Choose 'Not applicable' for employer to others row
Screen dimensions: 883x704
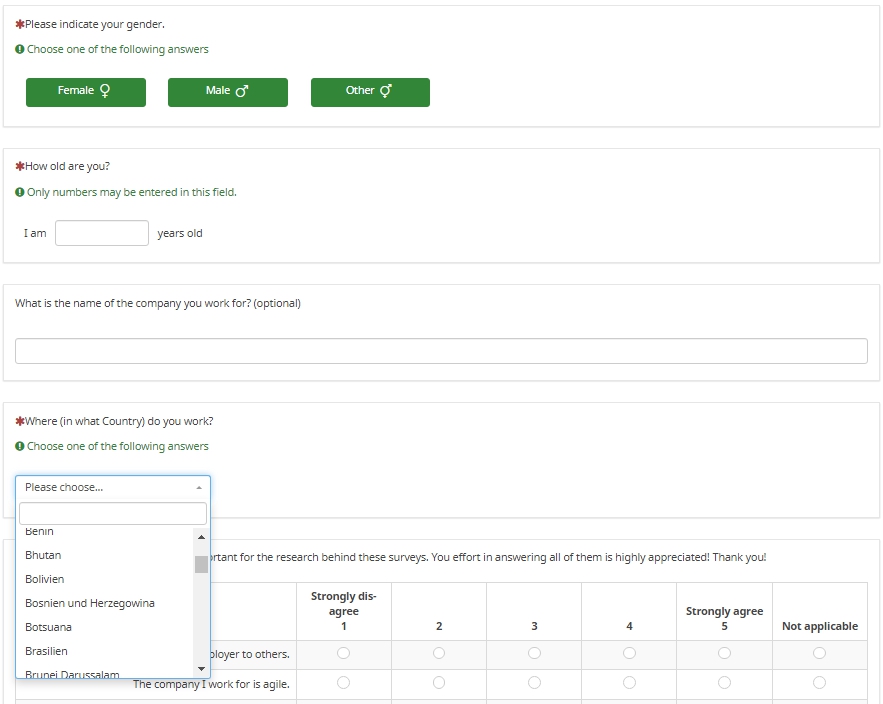click(x=819, y=653)
